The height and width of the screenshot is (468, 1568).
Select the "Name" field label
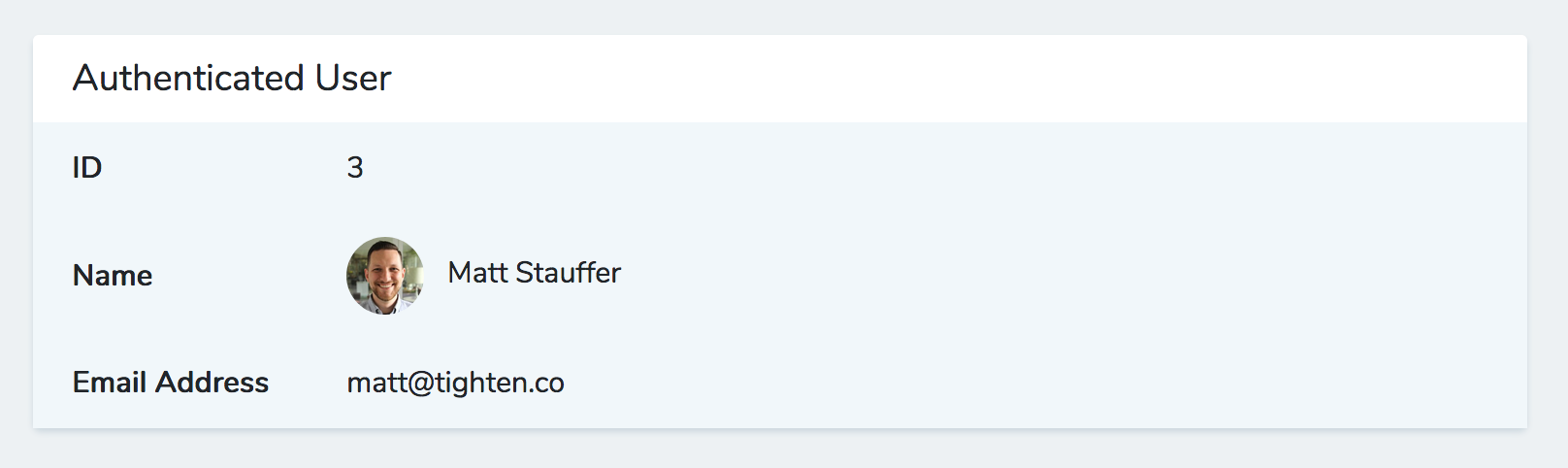click(x=113, y=276)
